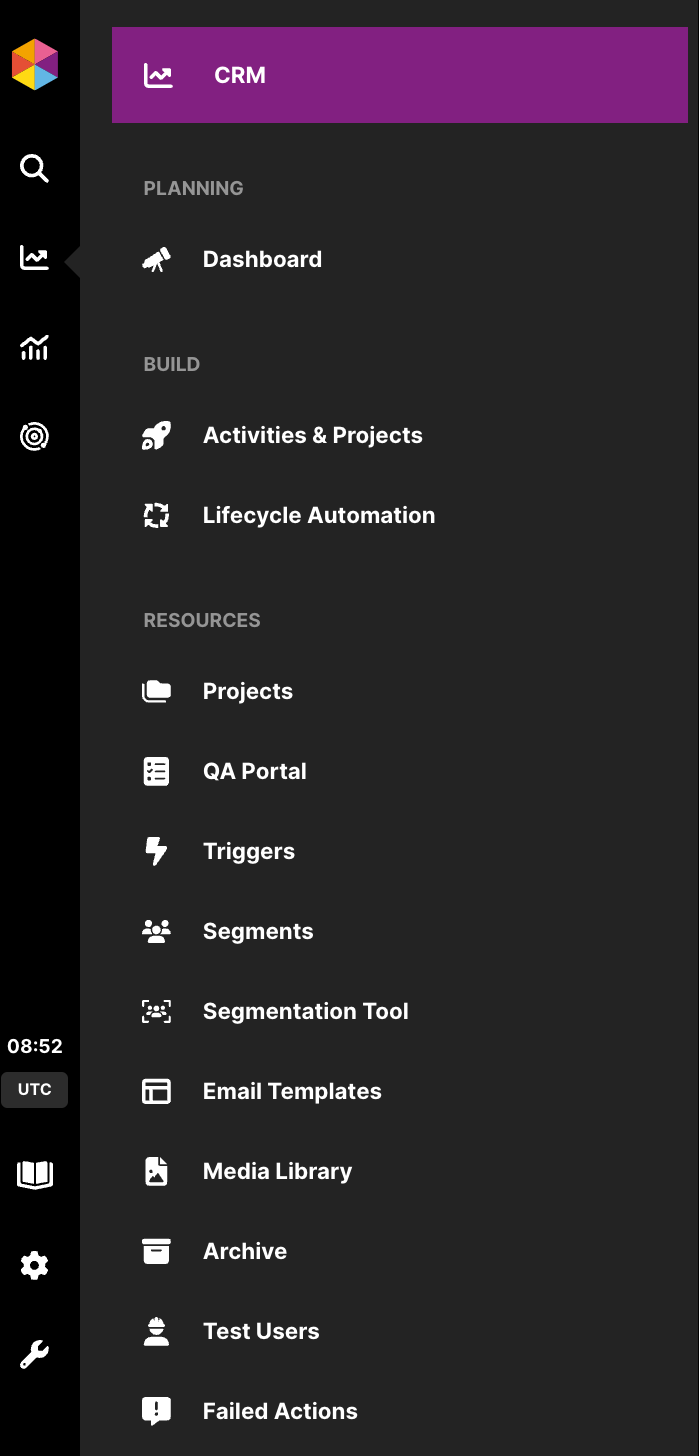Open search from the left rail
The width and height of the screenshot is (699, 1456).
(35, 169)
